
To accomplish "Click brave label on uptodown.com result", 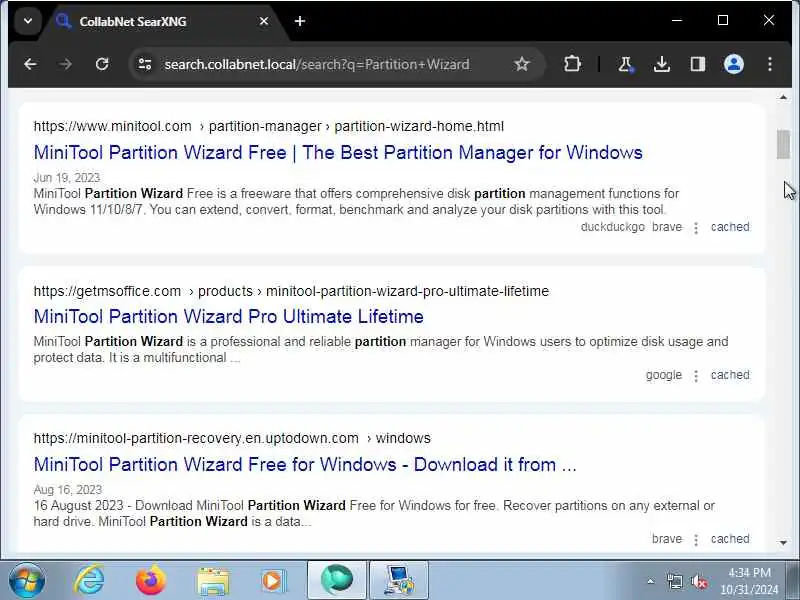I will [x=667, y=539].
